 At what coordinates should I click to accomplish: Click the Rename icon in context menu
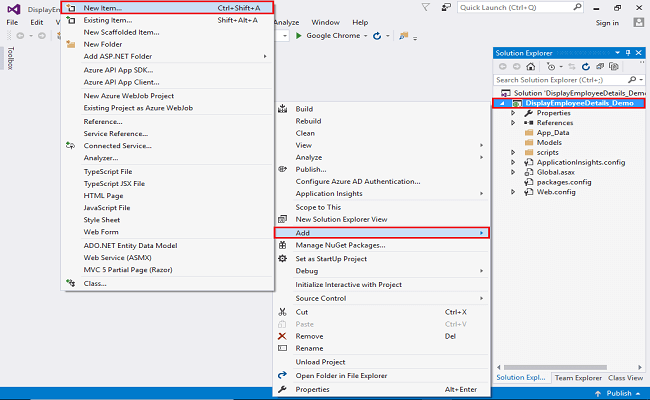coord(282,348)
